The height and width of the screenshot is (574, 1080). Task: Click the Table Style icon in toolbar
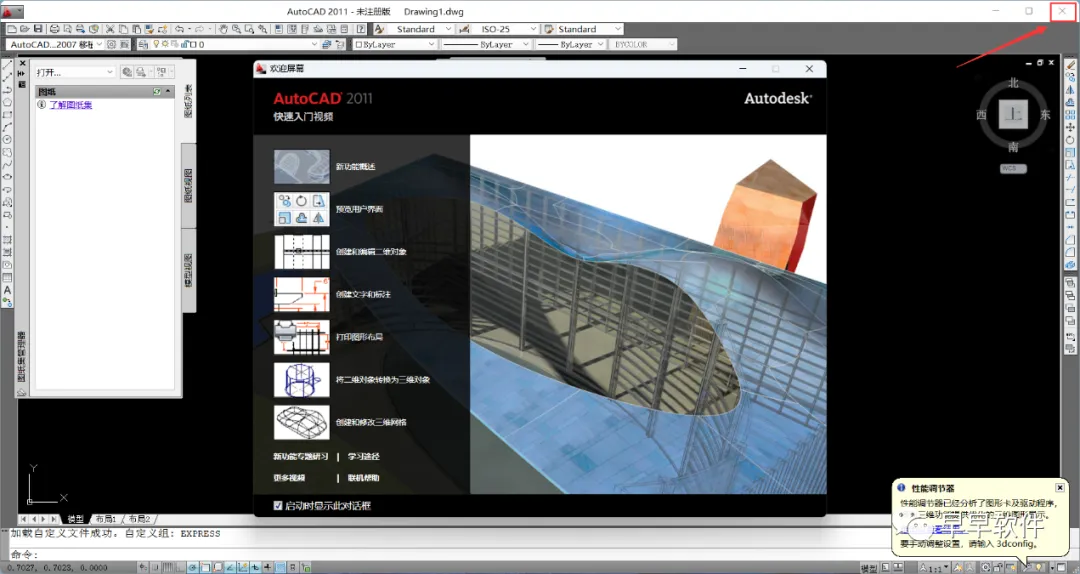point(549,29)
